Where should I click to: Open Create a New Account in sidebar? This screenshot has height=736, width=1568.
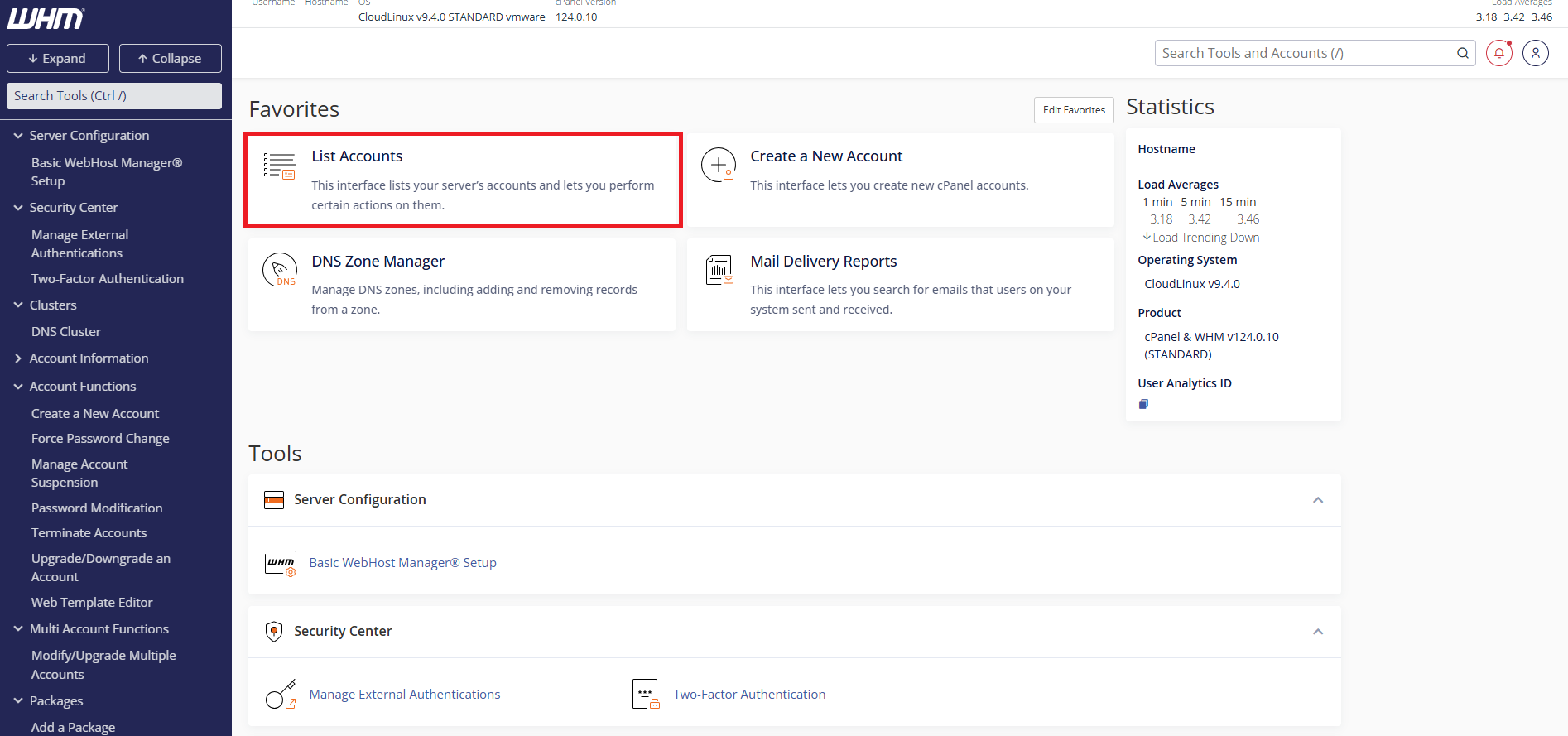click(x=95, y=414)
